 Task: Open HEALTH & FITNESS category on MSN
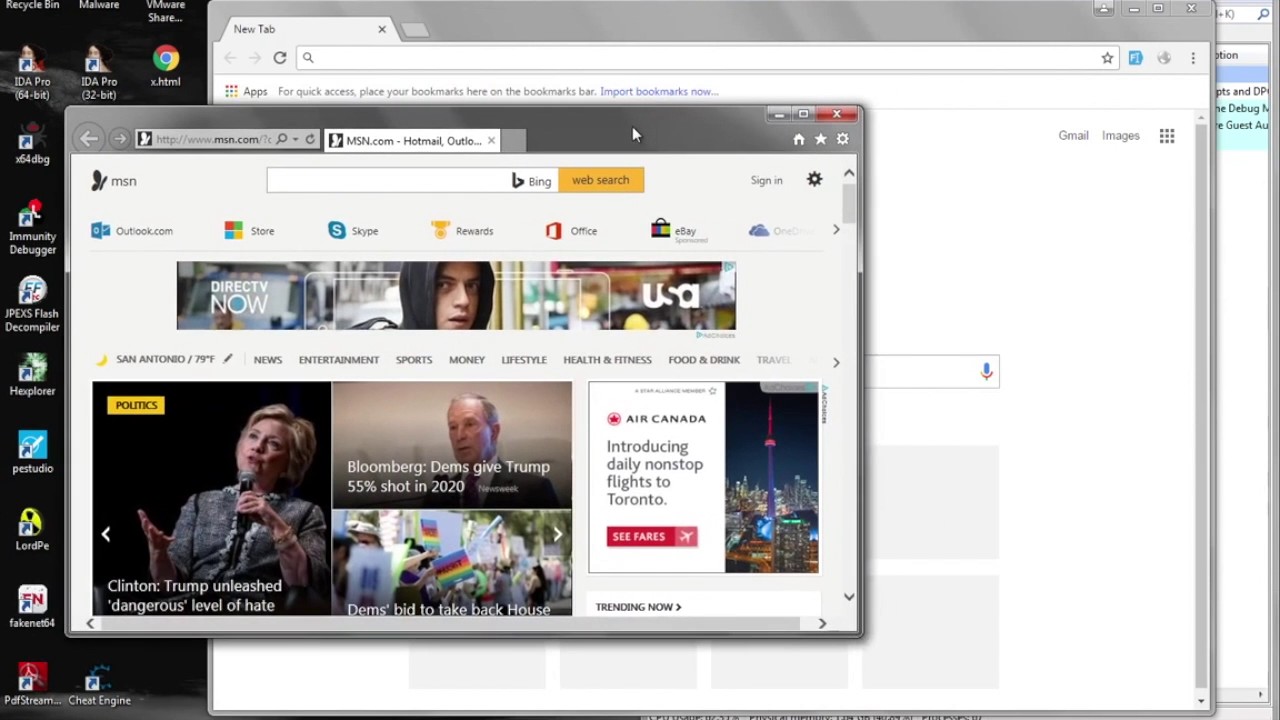pyautogui.click(x=607, y=360)
